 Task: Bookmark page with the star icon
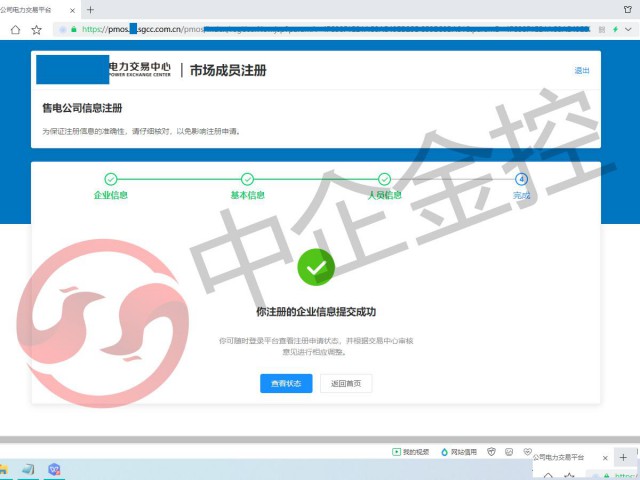coord(36,29)
